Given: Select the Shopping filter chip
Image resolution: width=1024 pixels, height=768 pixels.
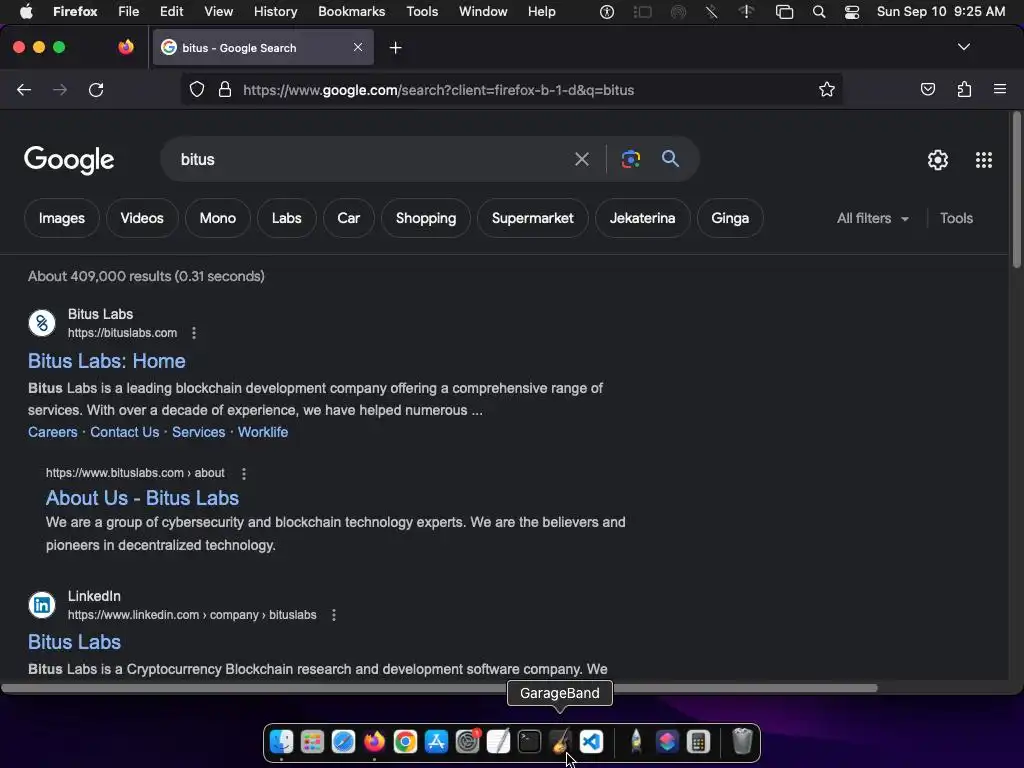Looking at the screenshot, I should pos(426,218).
